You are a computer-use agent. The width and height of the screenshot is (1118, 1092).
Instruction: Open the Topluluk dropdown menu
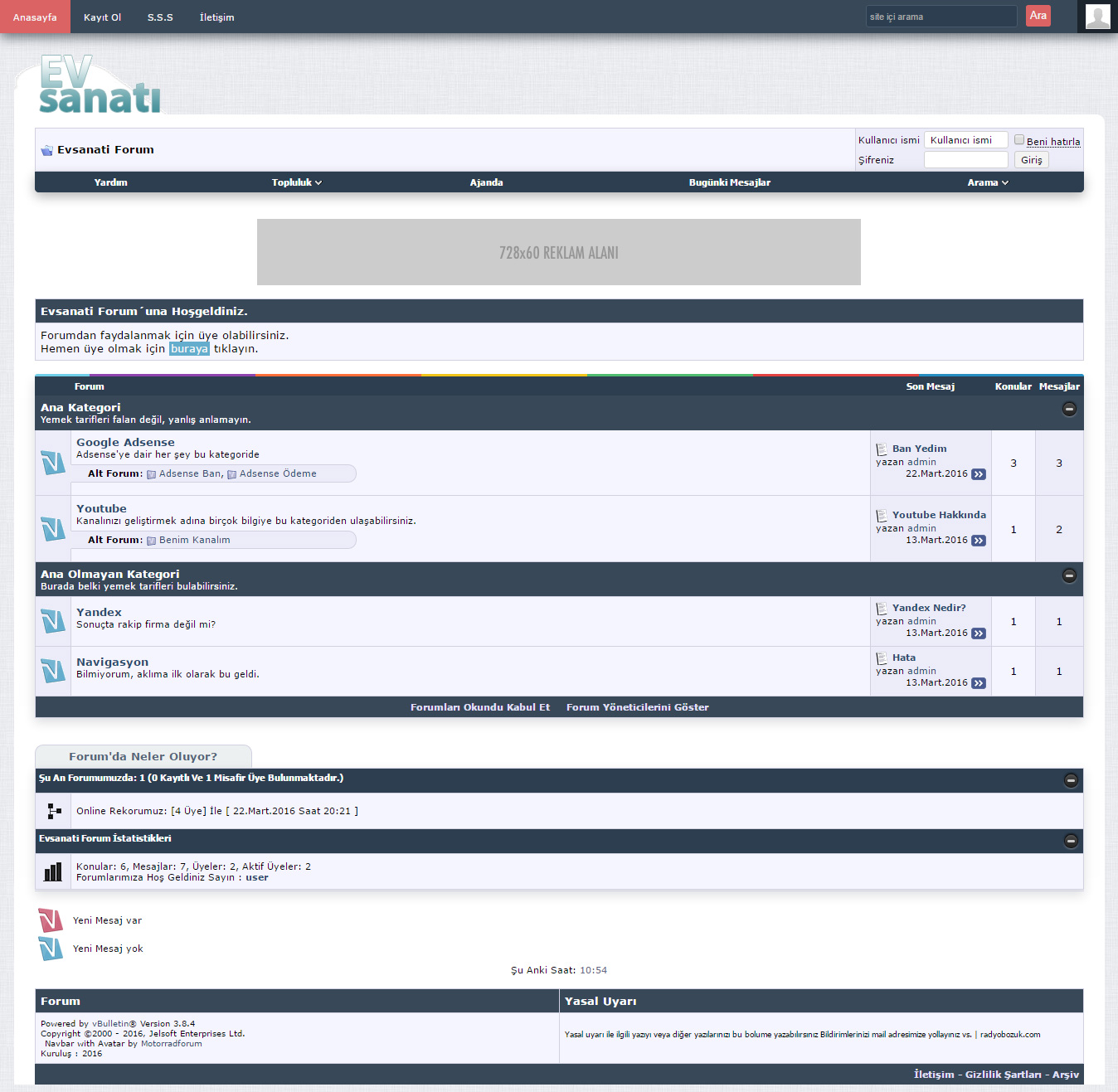coord(296,182)
